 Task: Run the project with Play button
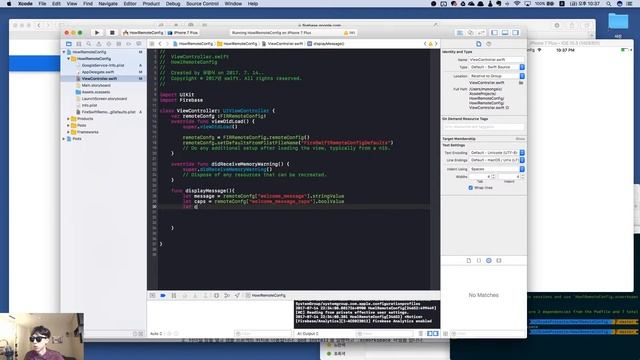97,33
